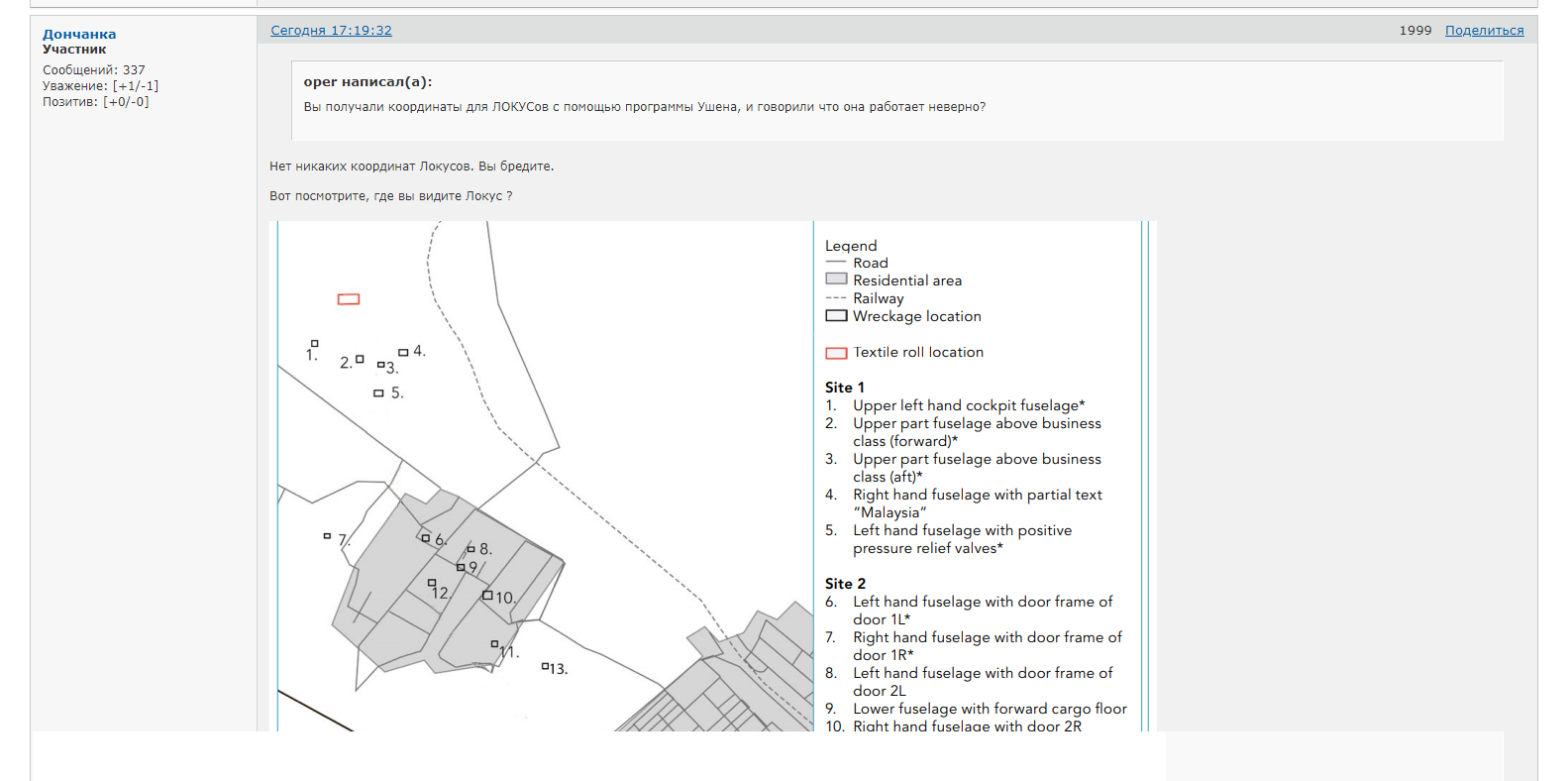Click wreckage marker 9 on the map

[461, 567]
